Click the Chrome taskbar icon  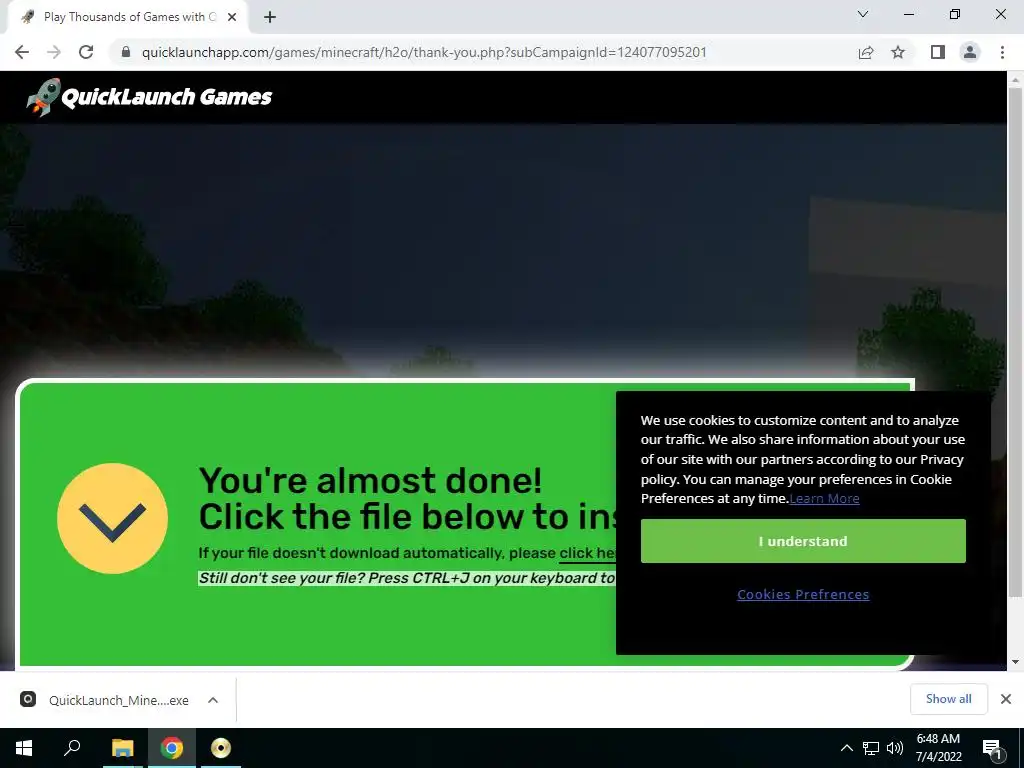click(172, 748)
